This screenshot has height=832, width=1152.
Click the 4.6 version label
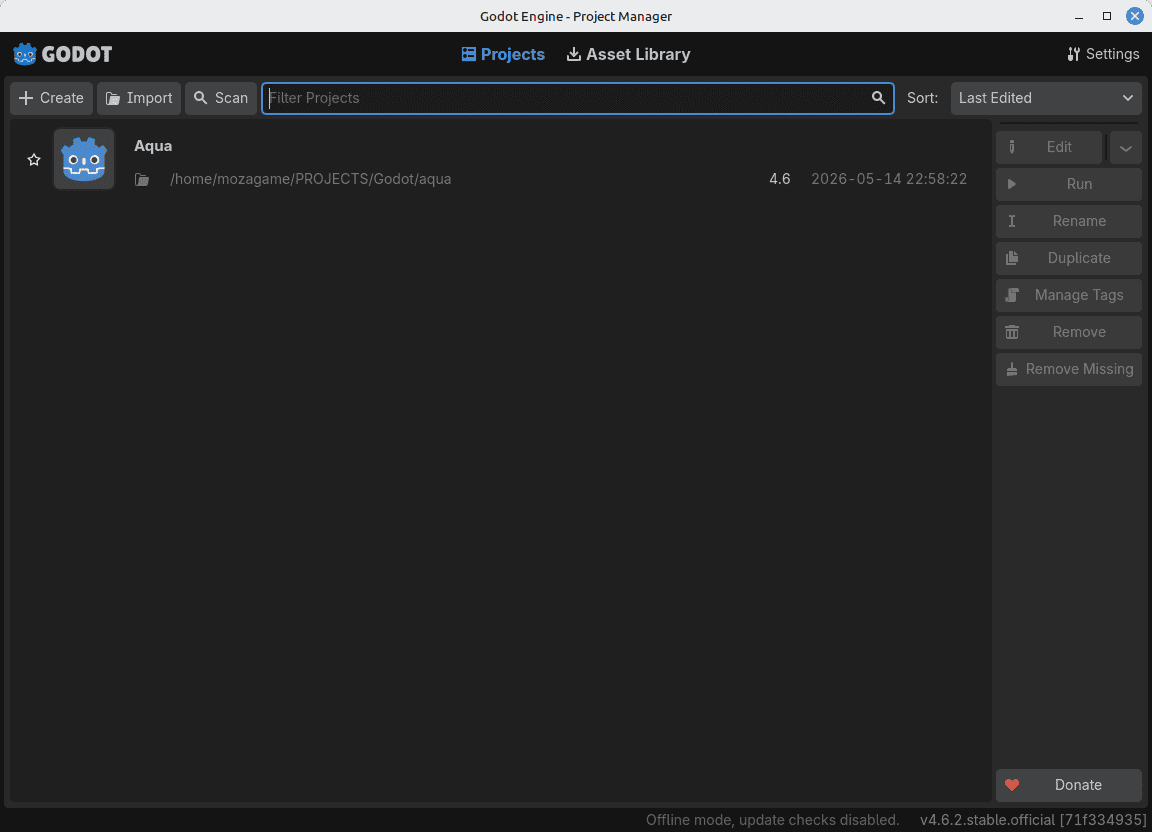click(x=780, y=179)
